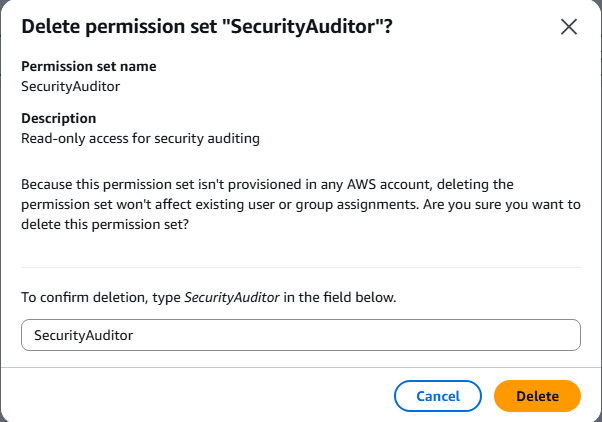Select the Description label

pos(58,118)
